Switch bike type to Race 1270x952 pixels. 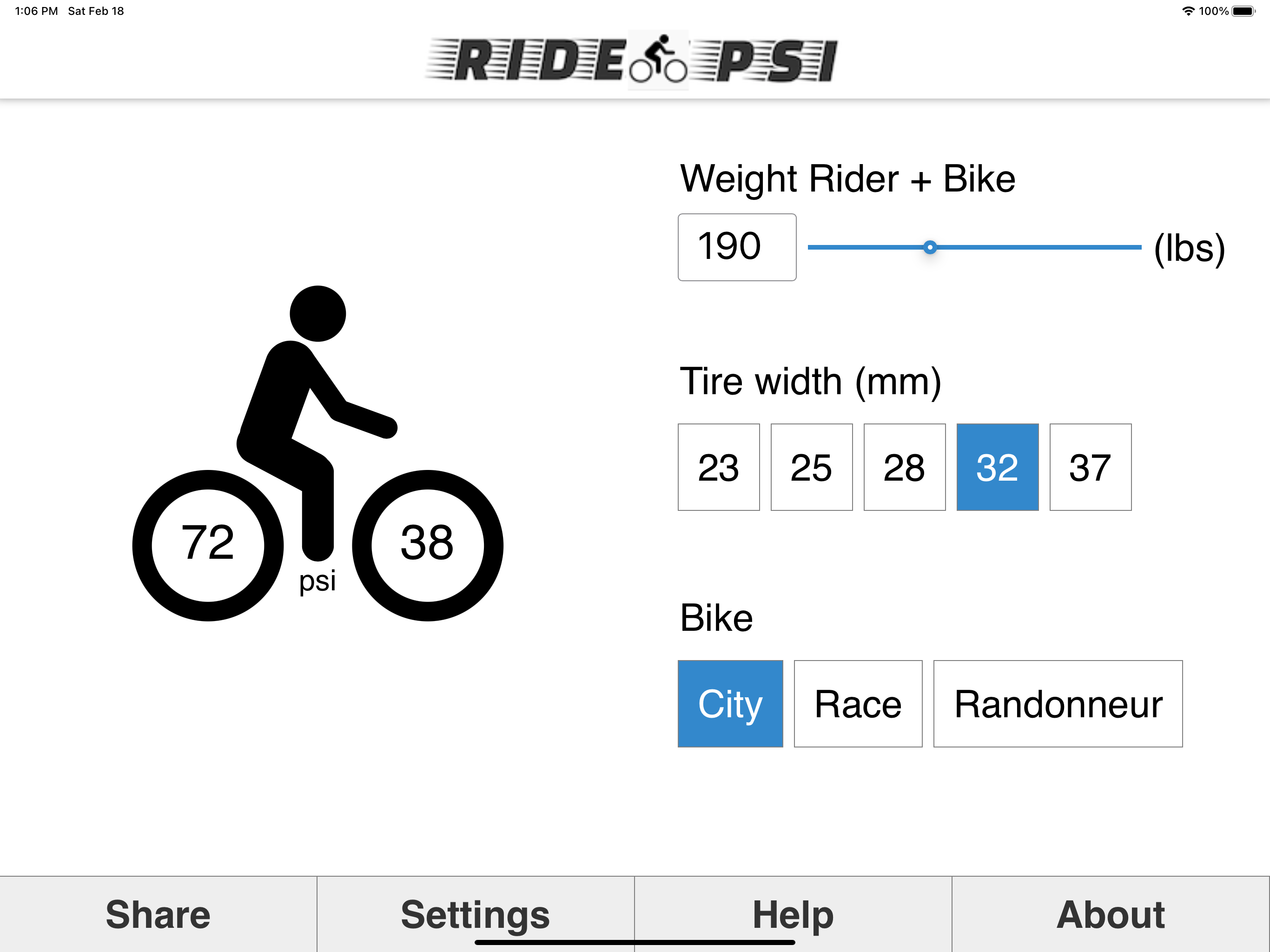[x=858, y=703]
